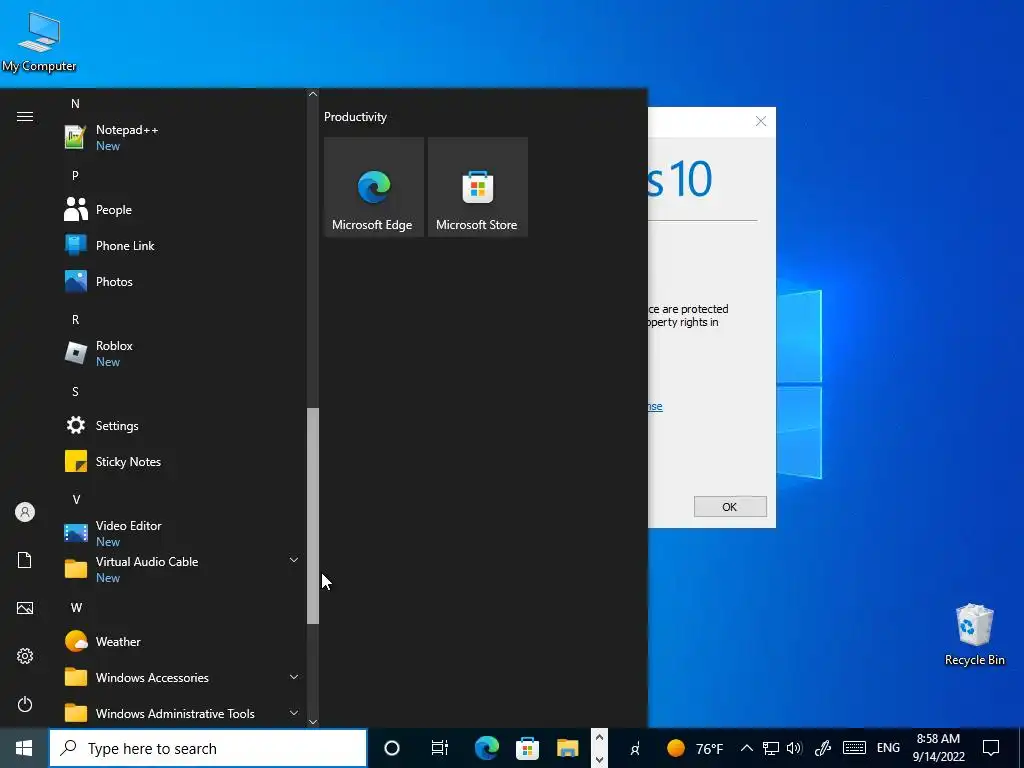Open the volume icon in system tray
The image size is (1024, 768).
794,748
